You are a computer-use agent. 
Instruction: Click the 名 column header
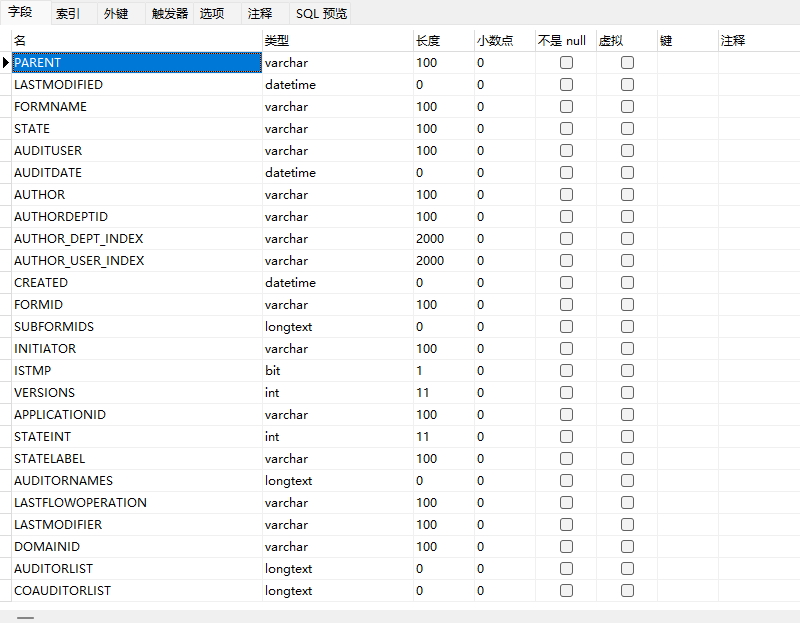137,40
